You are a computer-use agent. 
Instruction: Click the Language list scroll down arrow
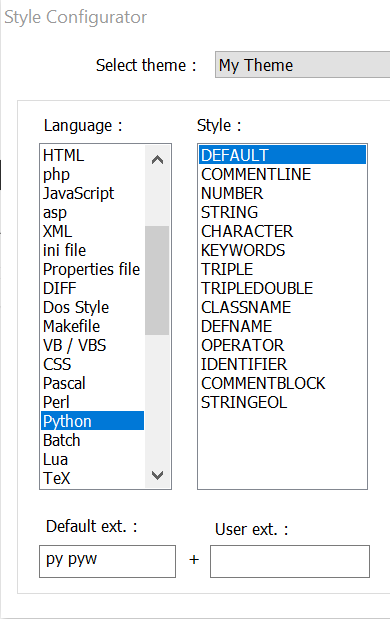tap(157, 475)
